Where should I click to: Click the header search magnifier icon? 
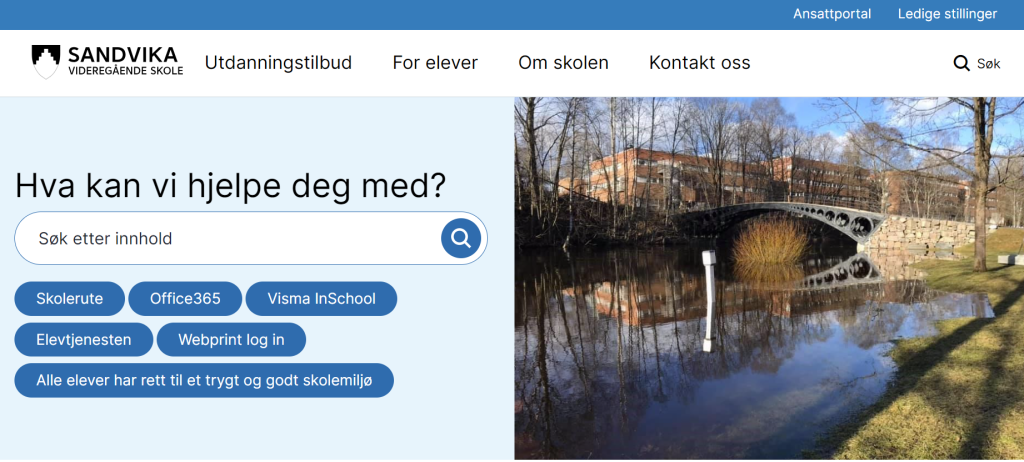coord(961,64)
